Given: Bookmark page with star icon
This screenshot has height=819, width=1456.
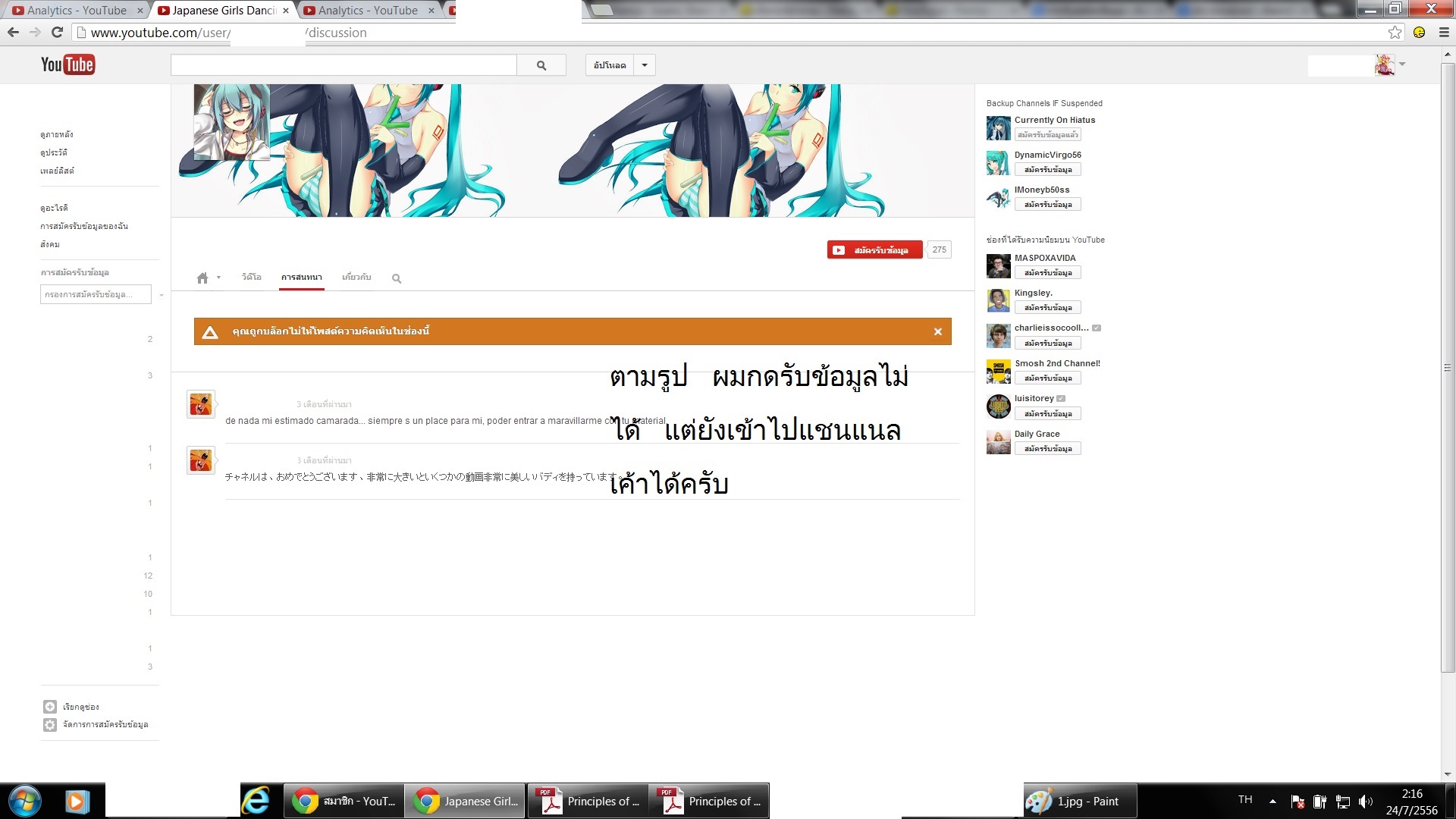Looking at the screenshot, I should click(1395, 33).
